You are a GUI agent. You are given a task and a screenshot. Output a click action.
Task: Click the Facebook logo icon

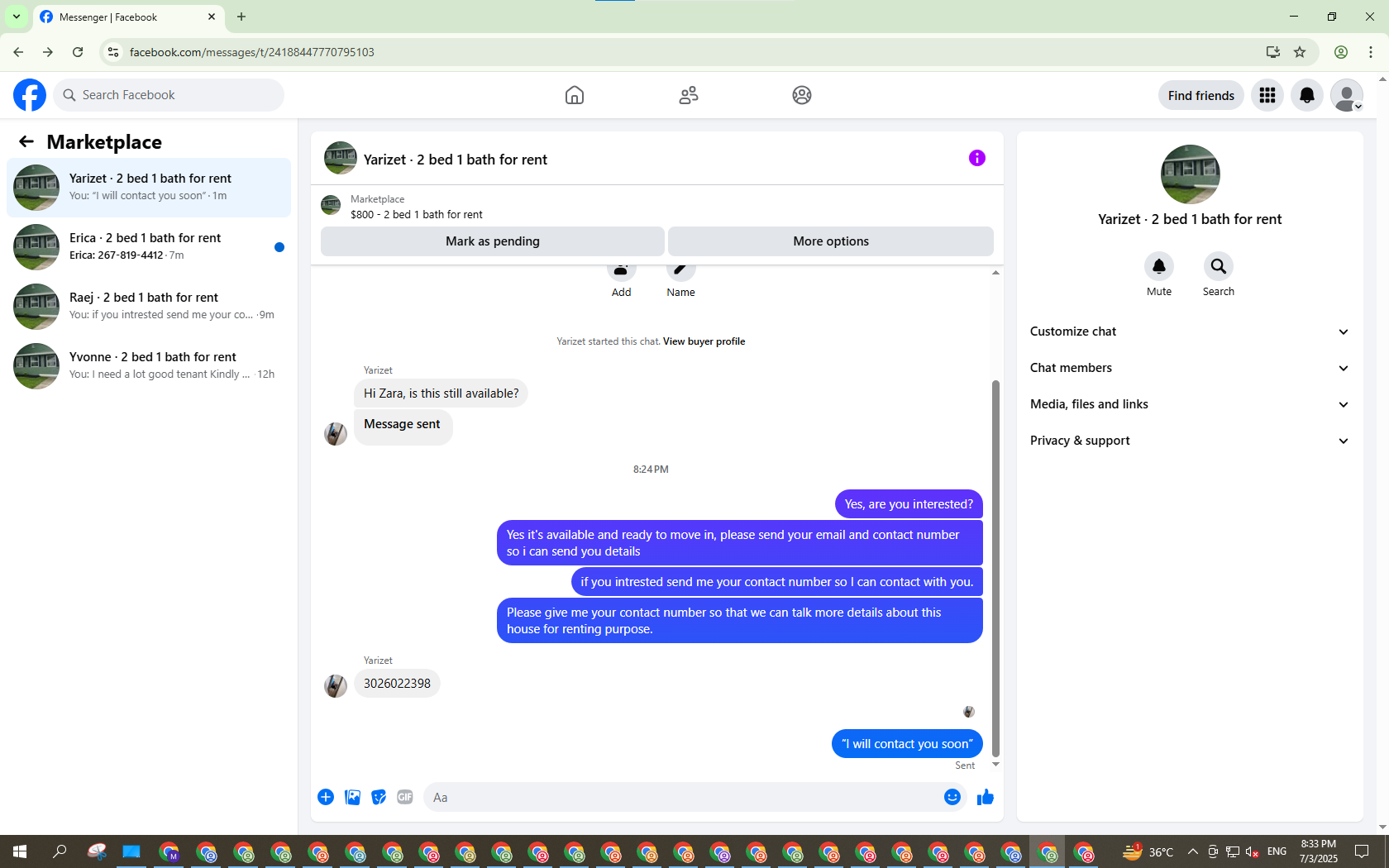30,95
